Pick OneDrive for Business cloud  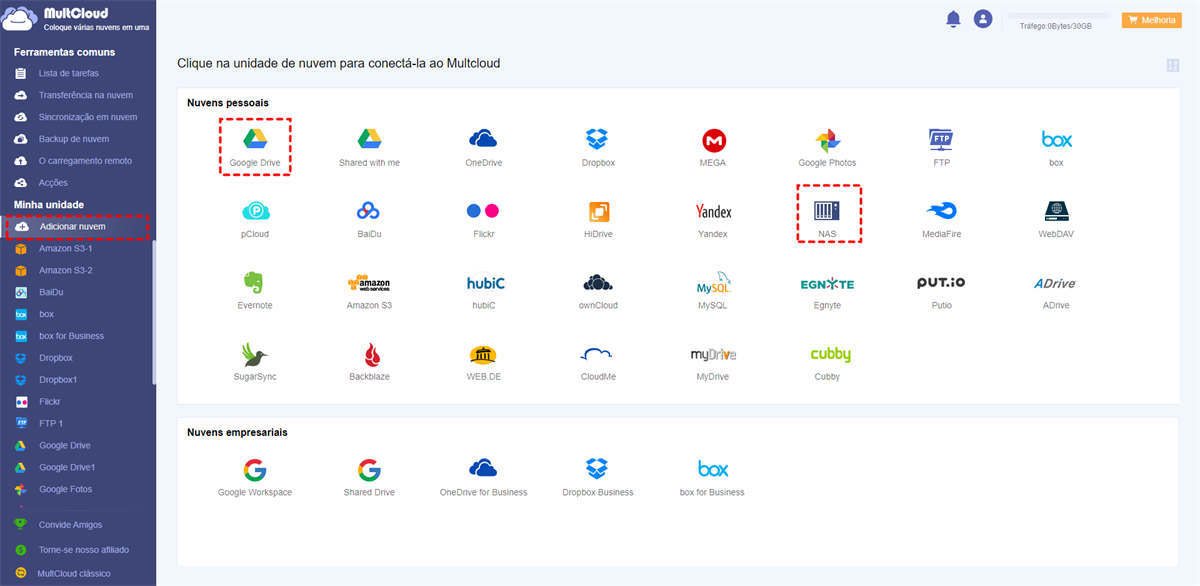[483, 469]
